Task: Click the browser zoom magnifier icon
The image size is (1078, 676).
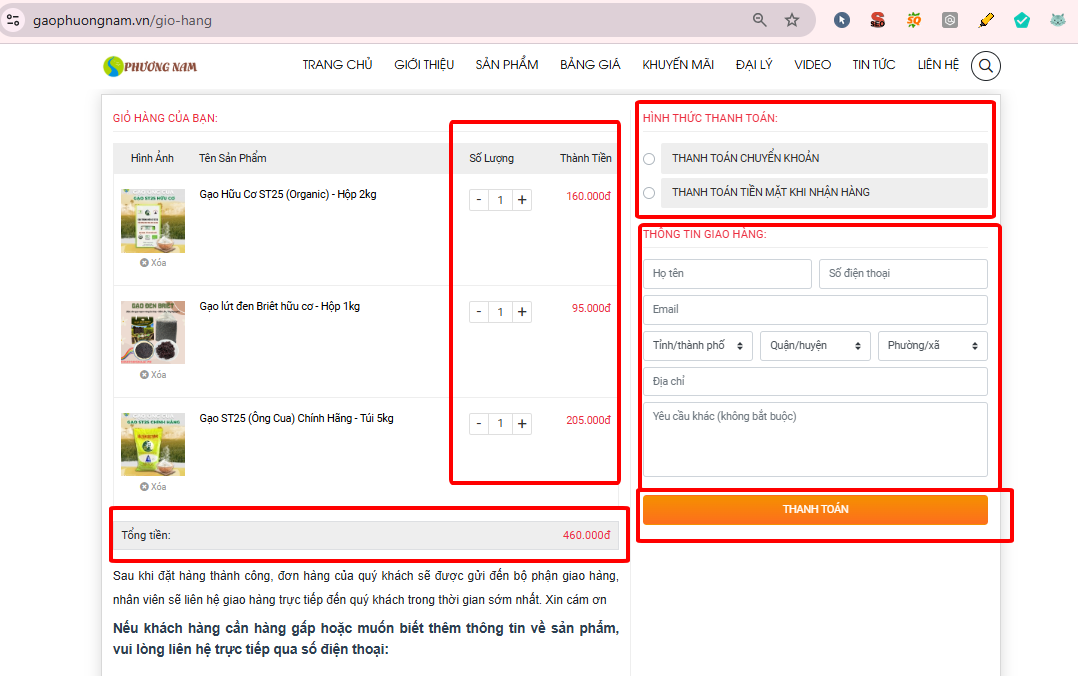Action: tap(760, 20)
